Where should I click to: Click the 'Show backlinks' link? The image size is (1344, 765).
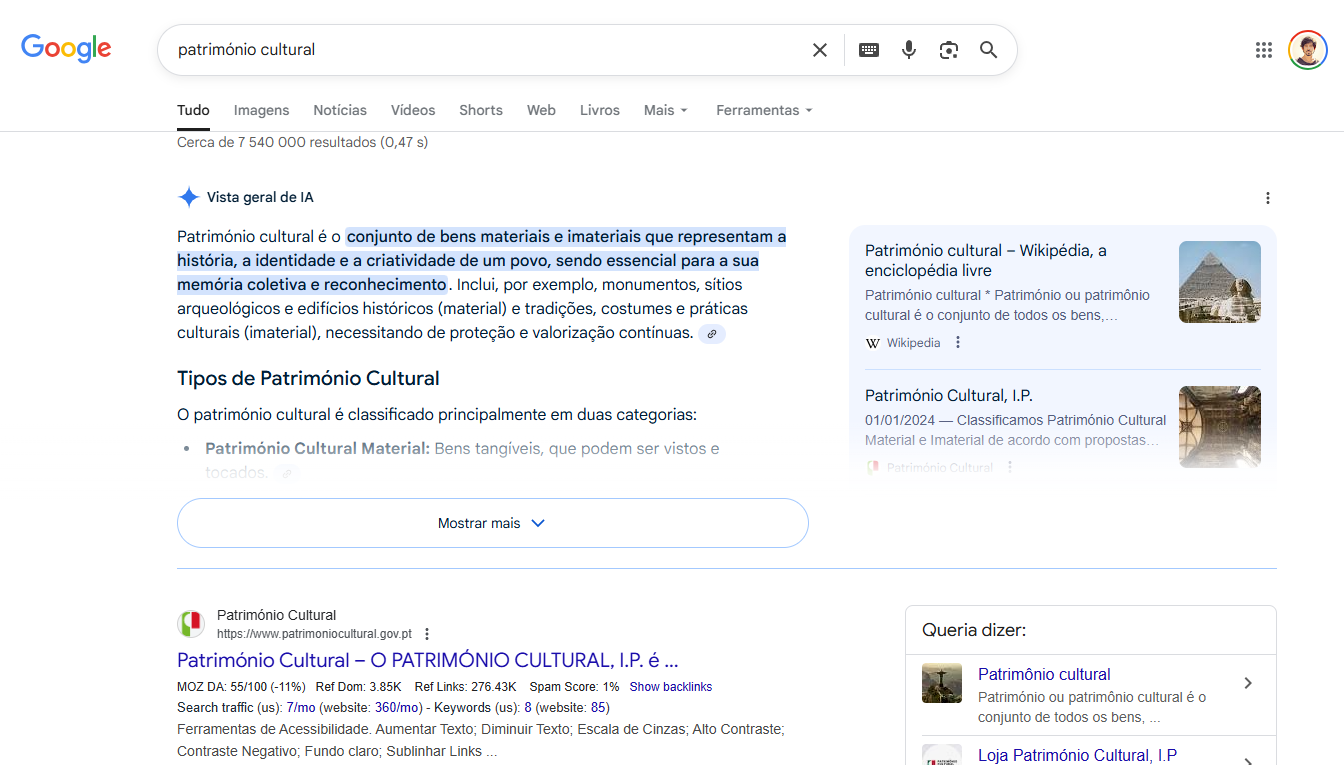[x=671, y=687]
